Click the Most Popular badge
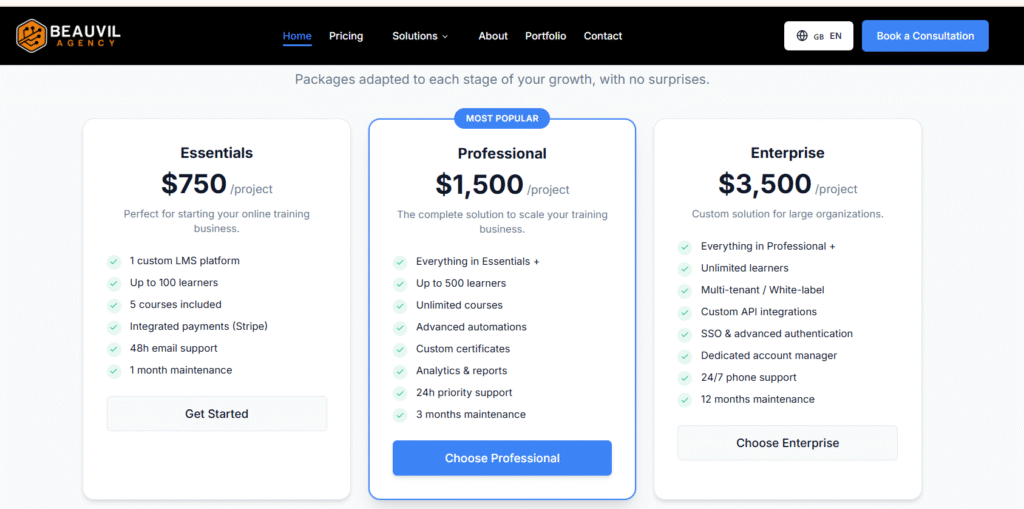The height and width of the screenshot is (509, 1024). pyautogui.click(x=502, y=118)
